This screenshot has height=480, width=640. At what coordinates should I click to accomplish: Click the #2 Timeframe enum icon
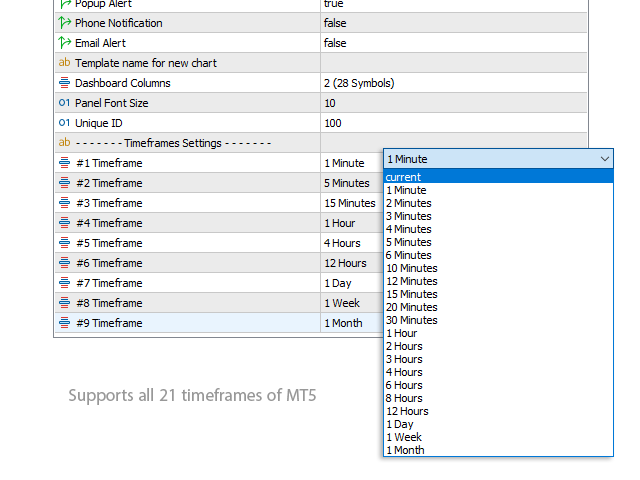click(64, 182)
